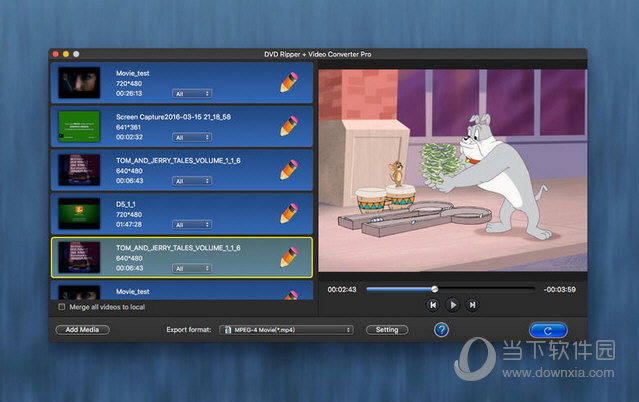The height and width of the screenshot is (402, 639).
Task: Enable Merge all videos to local checkbox
Action: [62, 307]
